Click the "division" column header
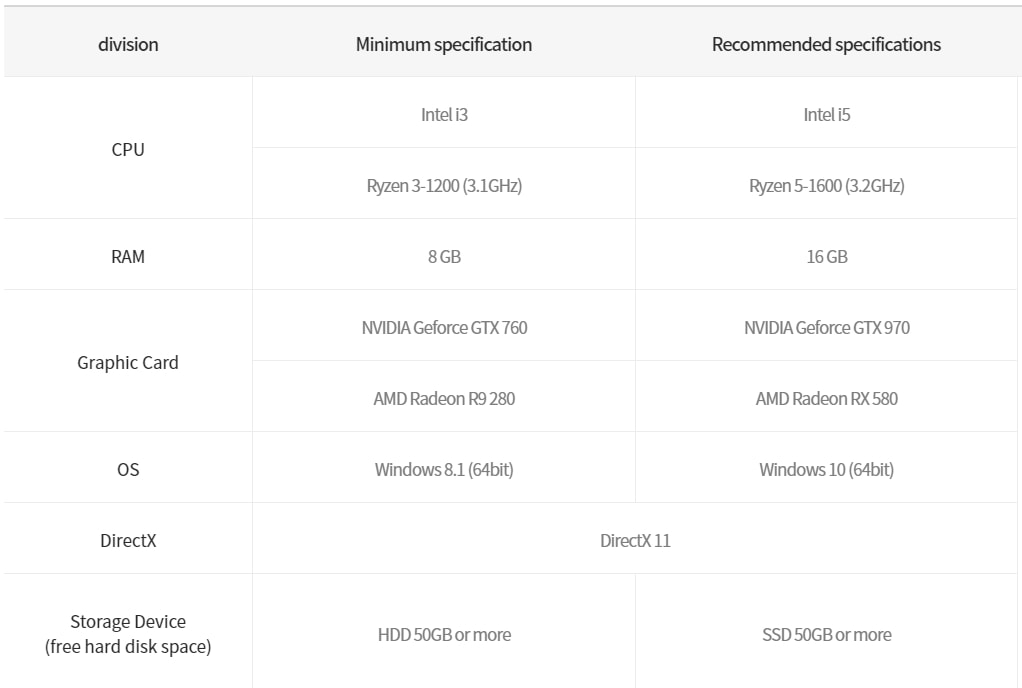The height and width of the screenshot is (688, 1022). click(128, 44)
